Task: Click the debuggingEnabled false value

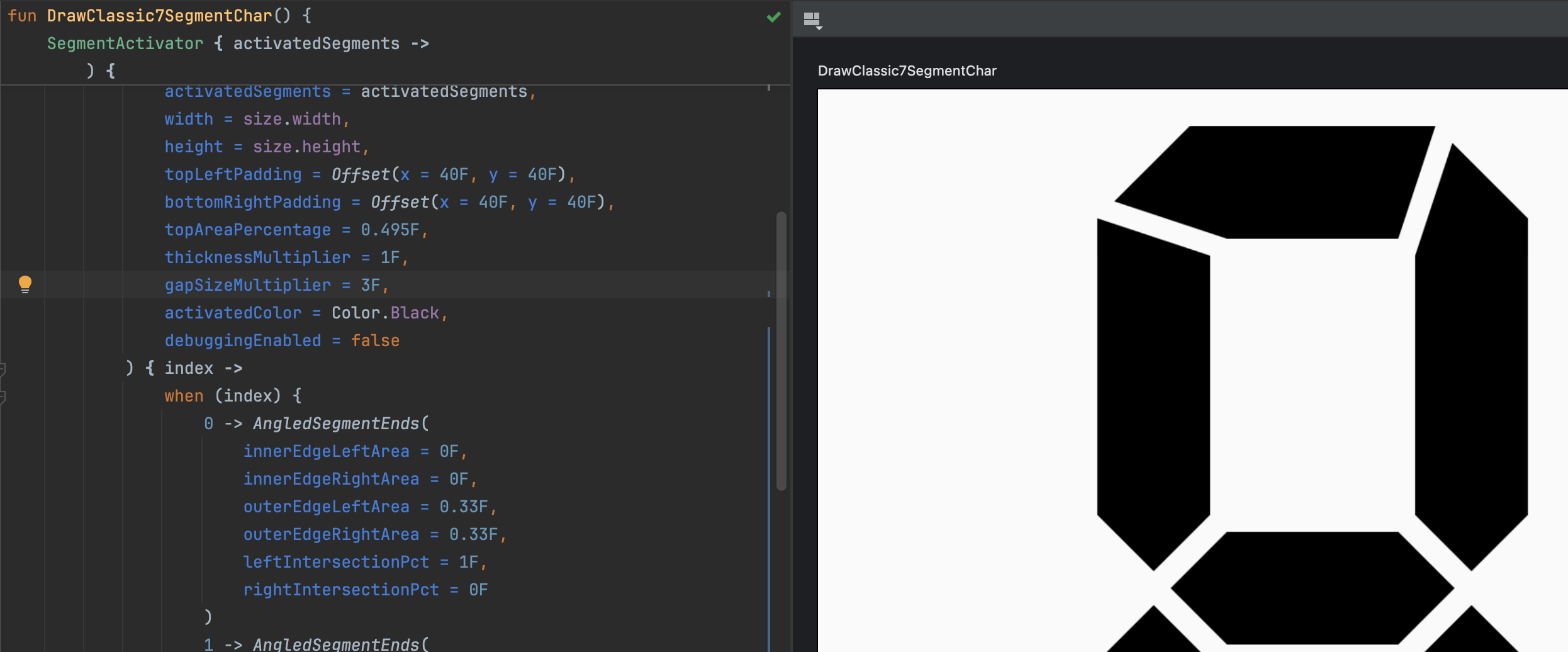Action: click(x=375, y=340)
